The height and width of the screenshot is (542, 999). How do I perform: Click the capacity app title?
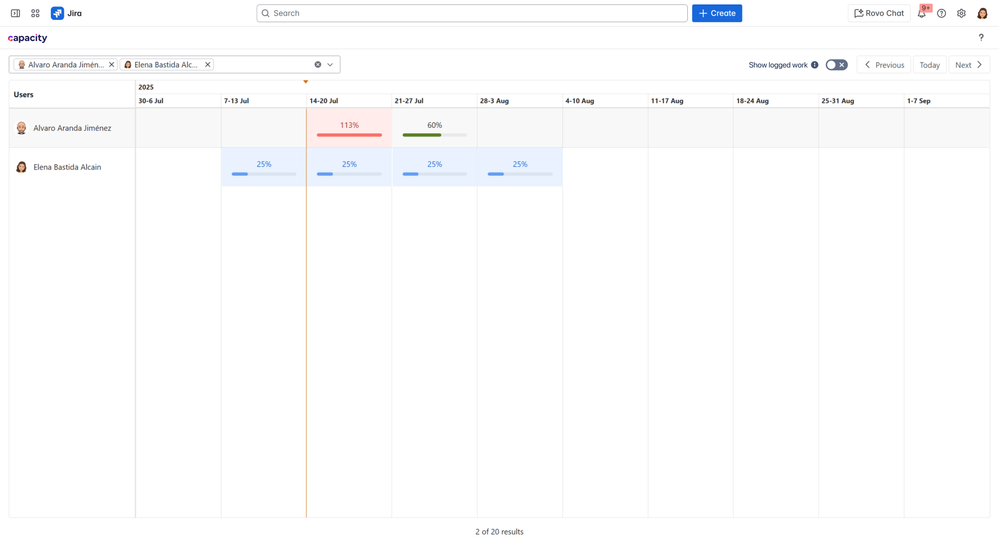[x=27, y=38]
